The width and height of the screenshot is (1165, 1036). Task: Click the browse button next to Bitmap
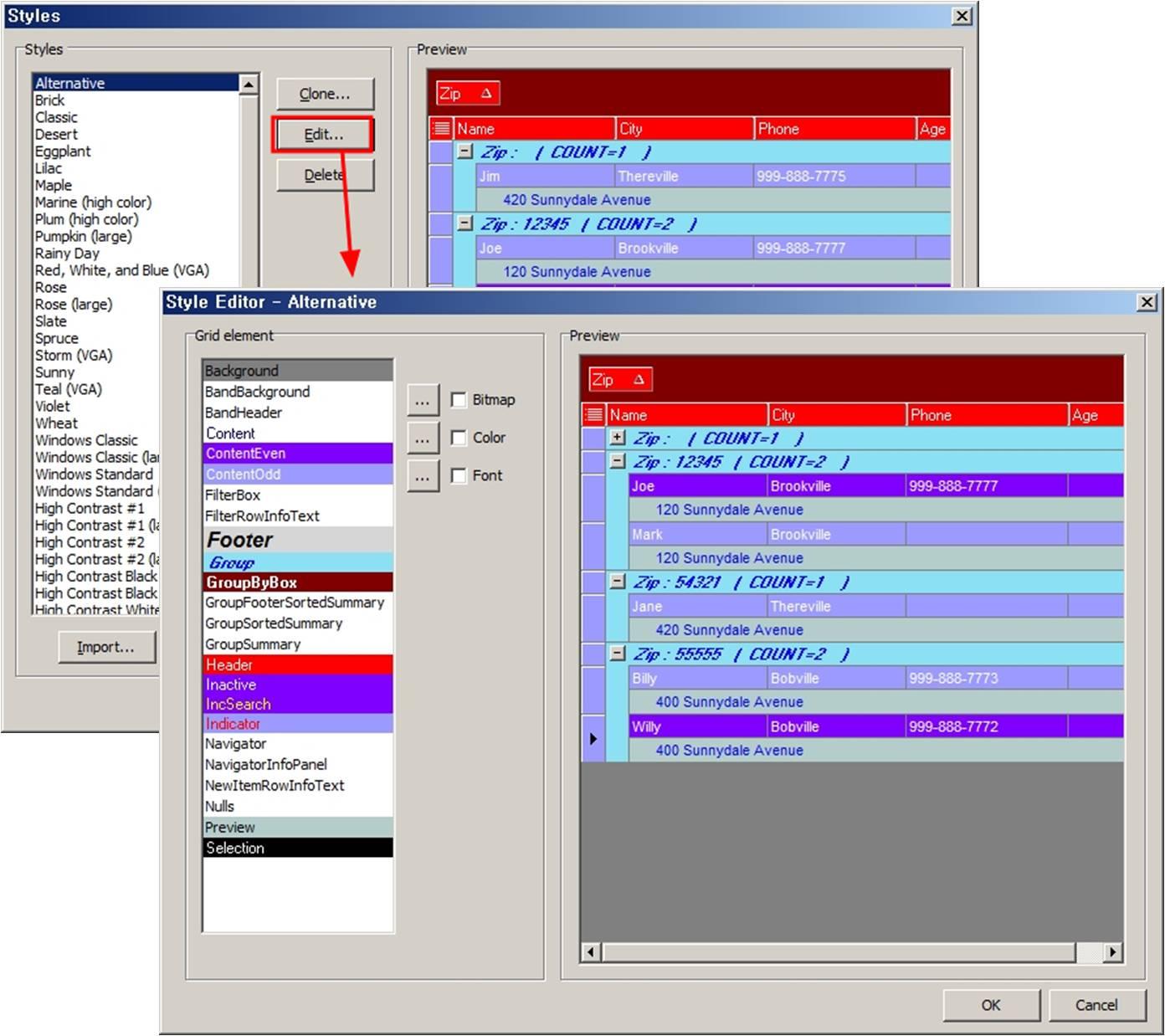(x=423, y=401)
